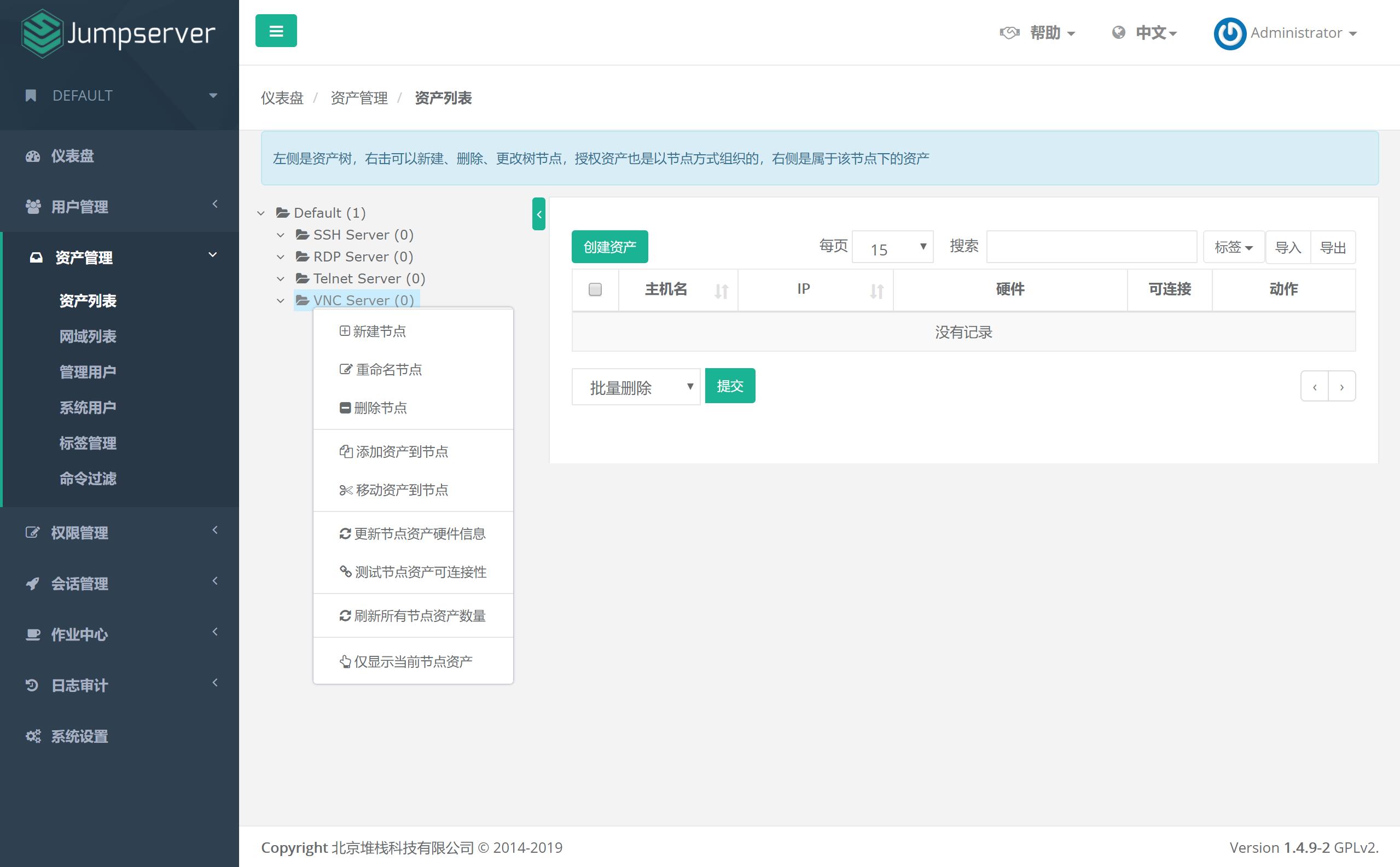Click the link icon for 测试节点资产可连接性
The image size is (1400, 867).
345,571
